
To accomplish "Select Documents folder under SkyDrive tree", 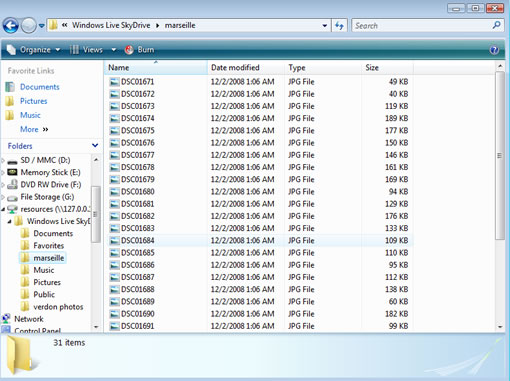I will coord(53,234).
